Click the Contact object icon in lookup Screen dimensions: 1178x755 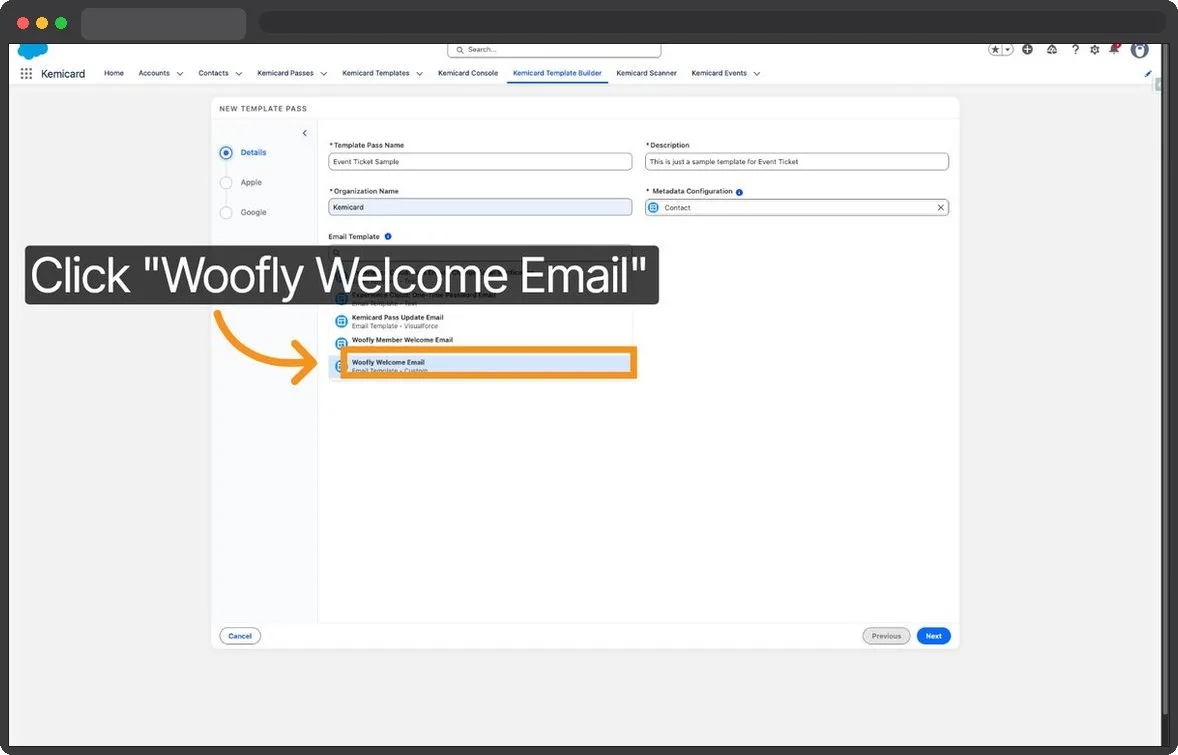[x=654, y=208]
